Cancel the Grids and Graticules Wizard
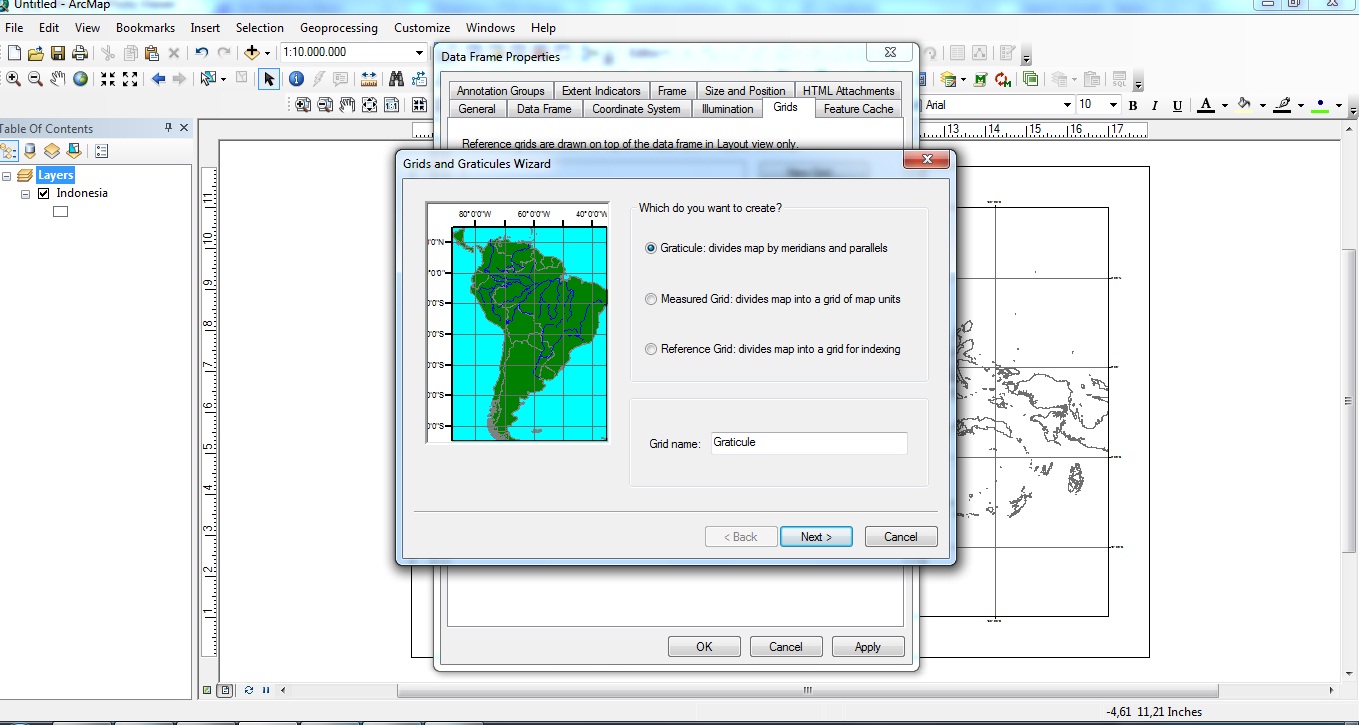 [x=901, y=537]
